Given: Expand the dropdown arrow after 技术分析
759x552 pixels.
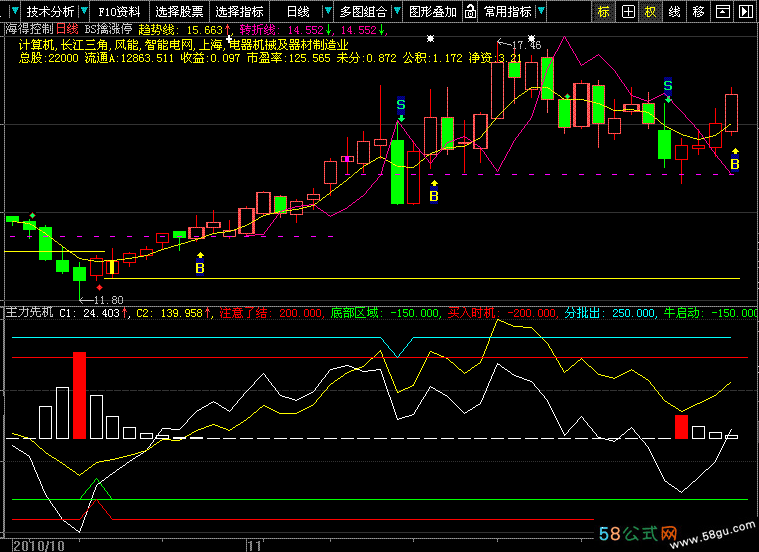Looking at the screenshot, I should point(84,11).
